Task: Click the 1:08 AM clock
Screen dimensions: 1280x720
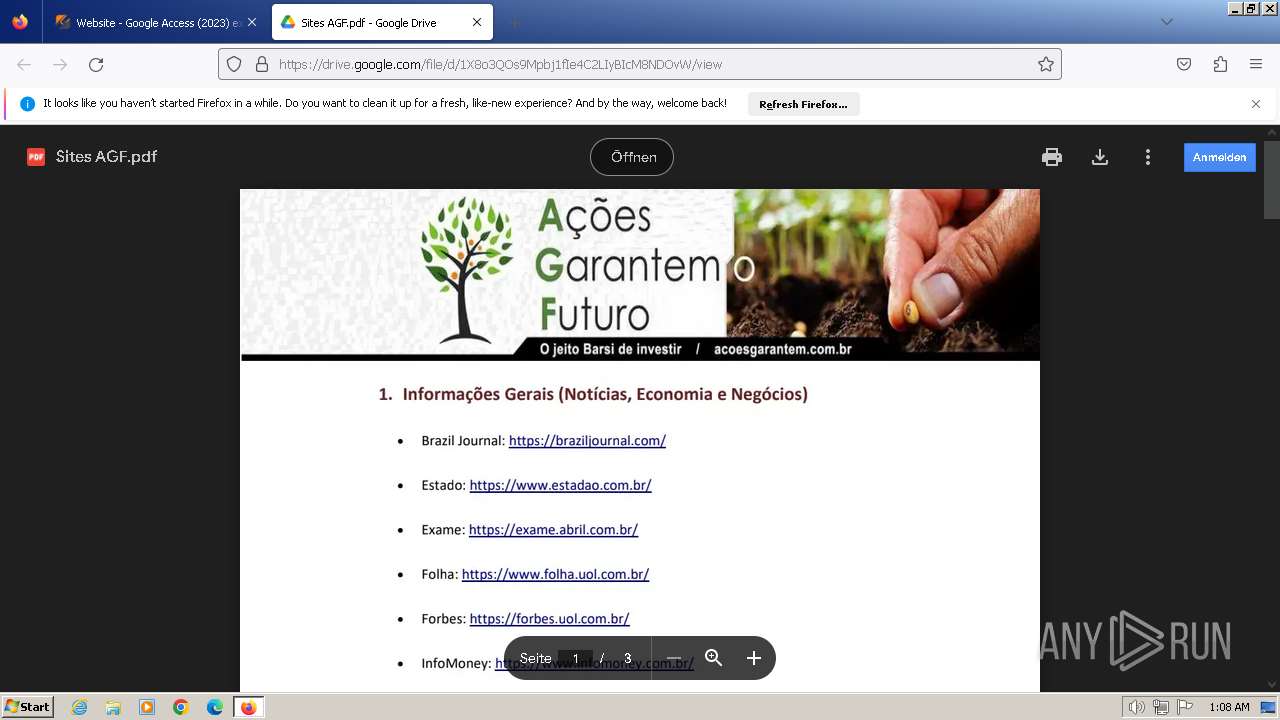Action: point(1229,707)
